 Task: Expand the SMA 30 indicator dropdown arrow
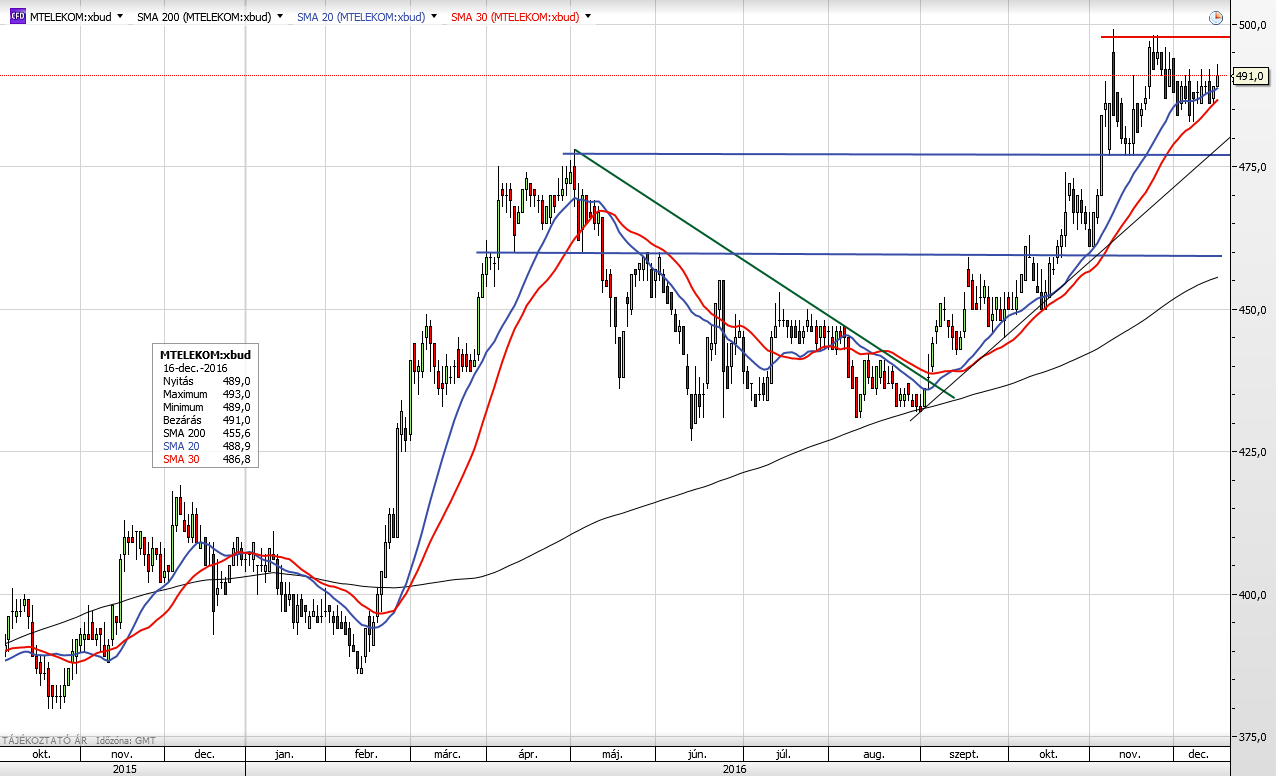point(587,17)
